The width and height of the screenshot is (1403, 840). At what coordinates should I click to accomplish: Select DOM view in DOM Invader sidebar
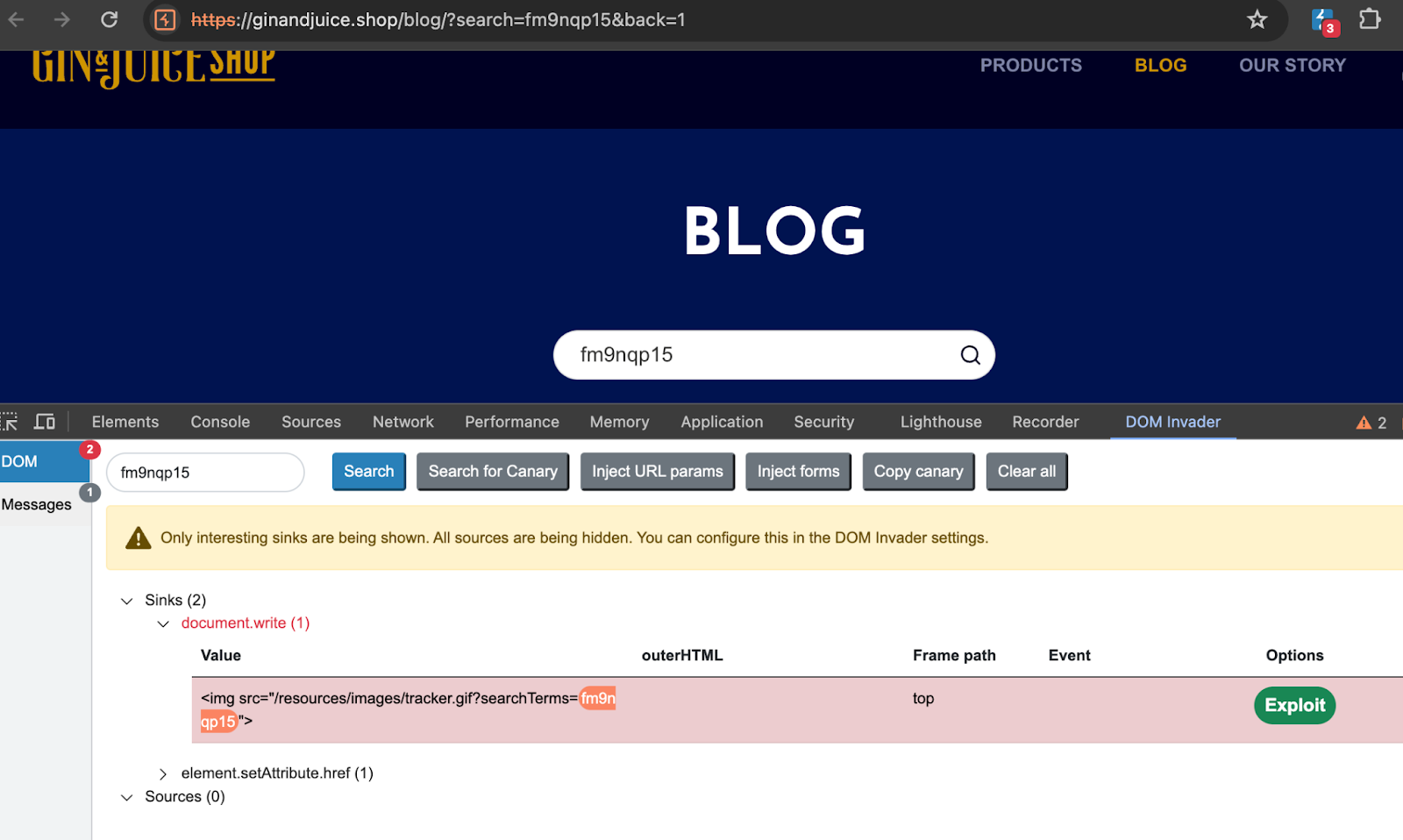[x=45, y=461]
